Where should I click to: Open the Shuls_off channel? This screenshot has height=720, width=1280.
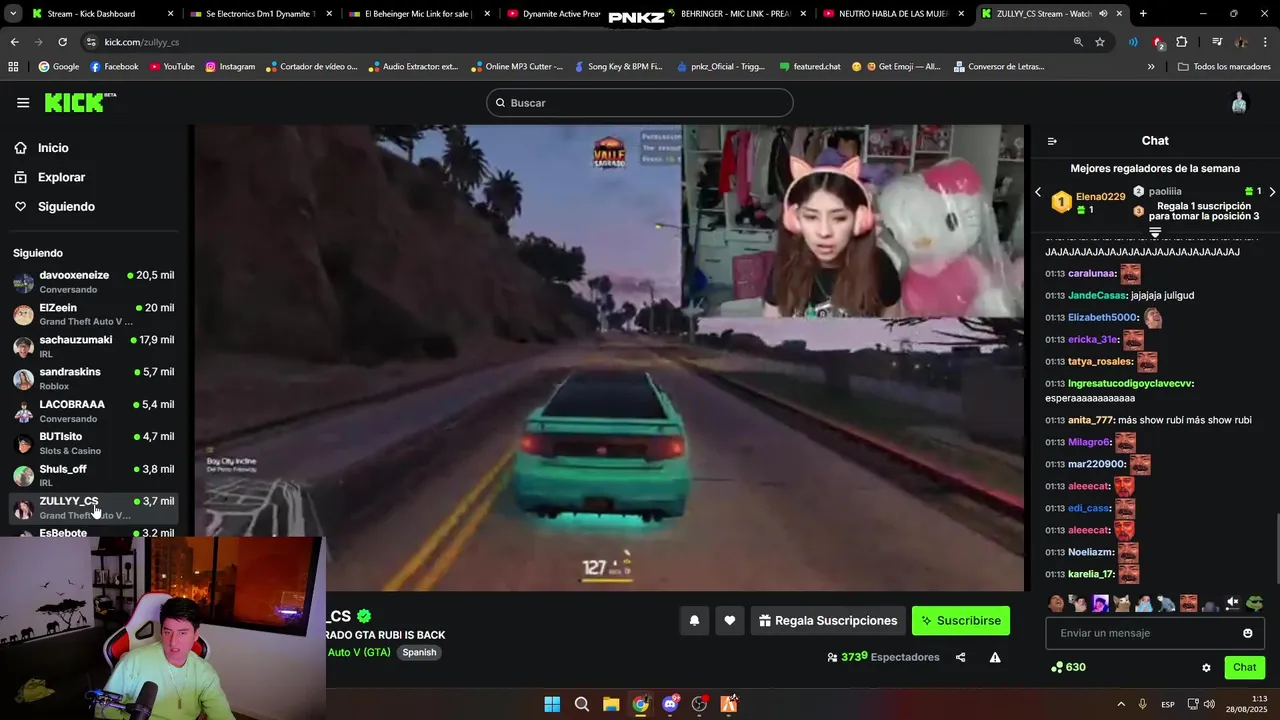[x=93, y=475]
